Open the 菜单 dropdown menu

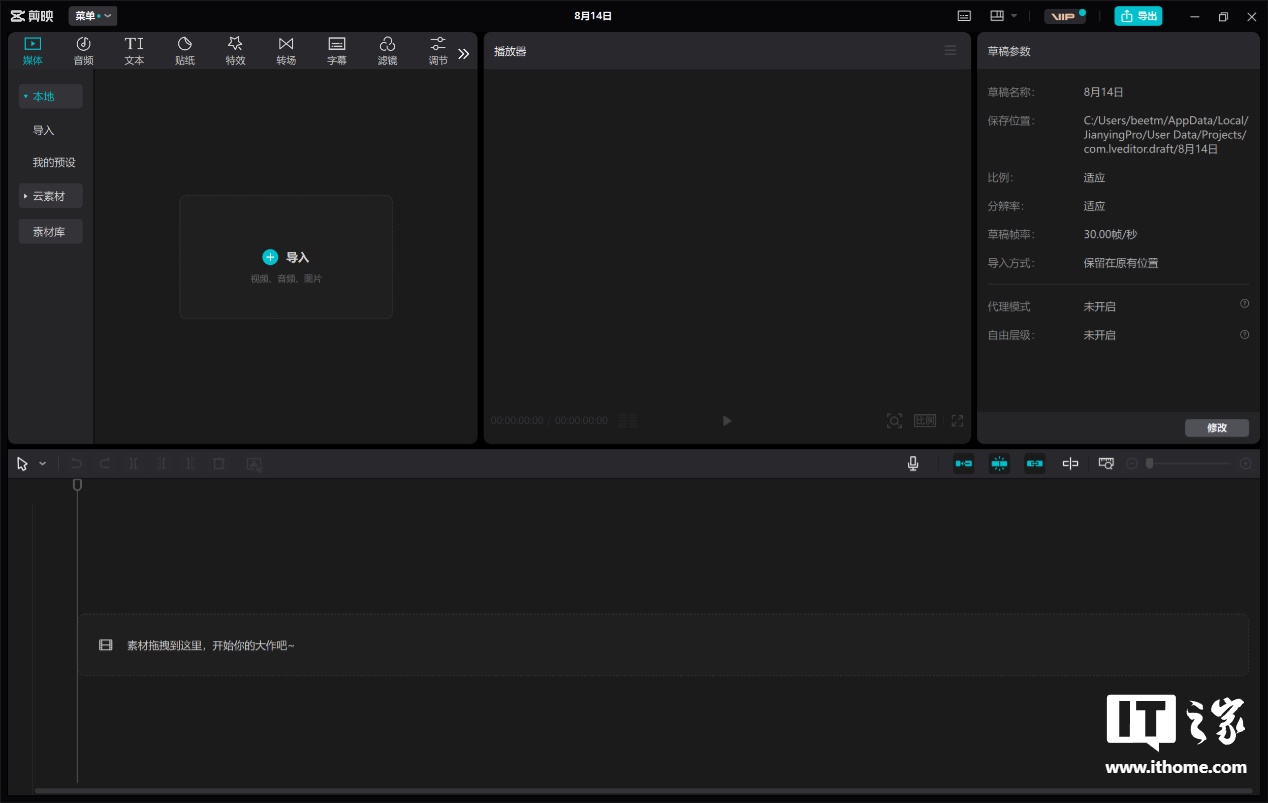[92, 16]
